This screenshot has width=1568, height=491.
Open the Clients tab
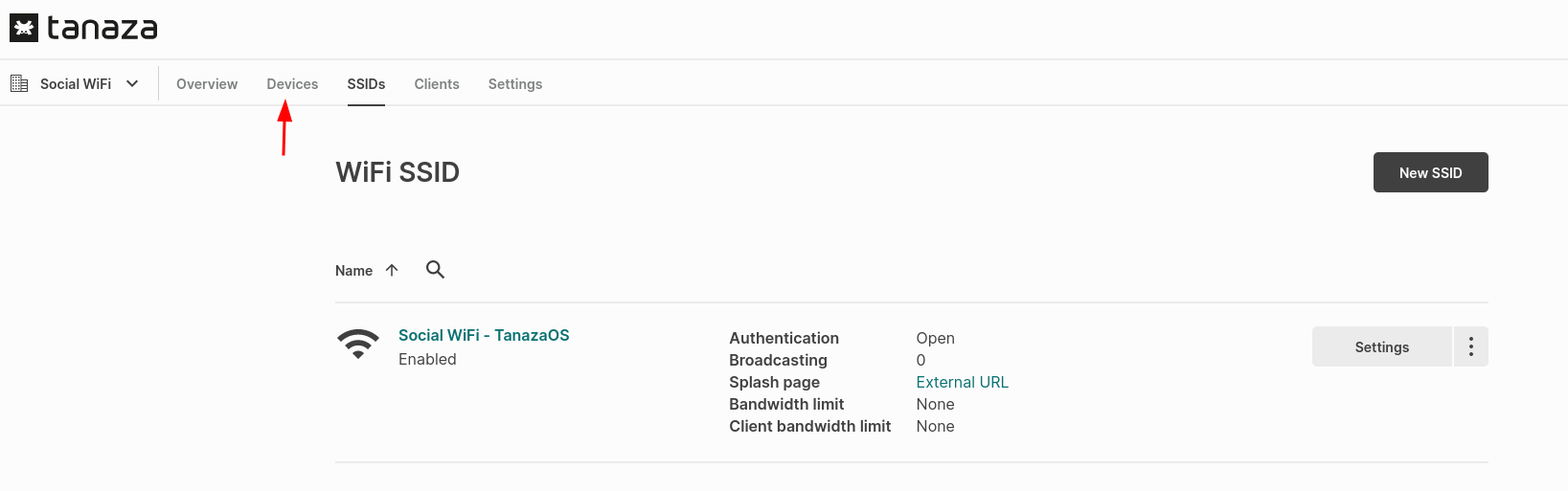[x=437, y=84]
